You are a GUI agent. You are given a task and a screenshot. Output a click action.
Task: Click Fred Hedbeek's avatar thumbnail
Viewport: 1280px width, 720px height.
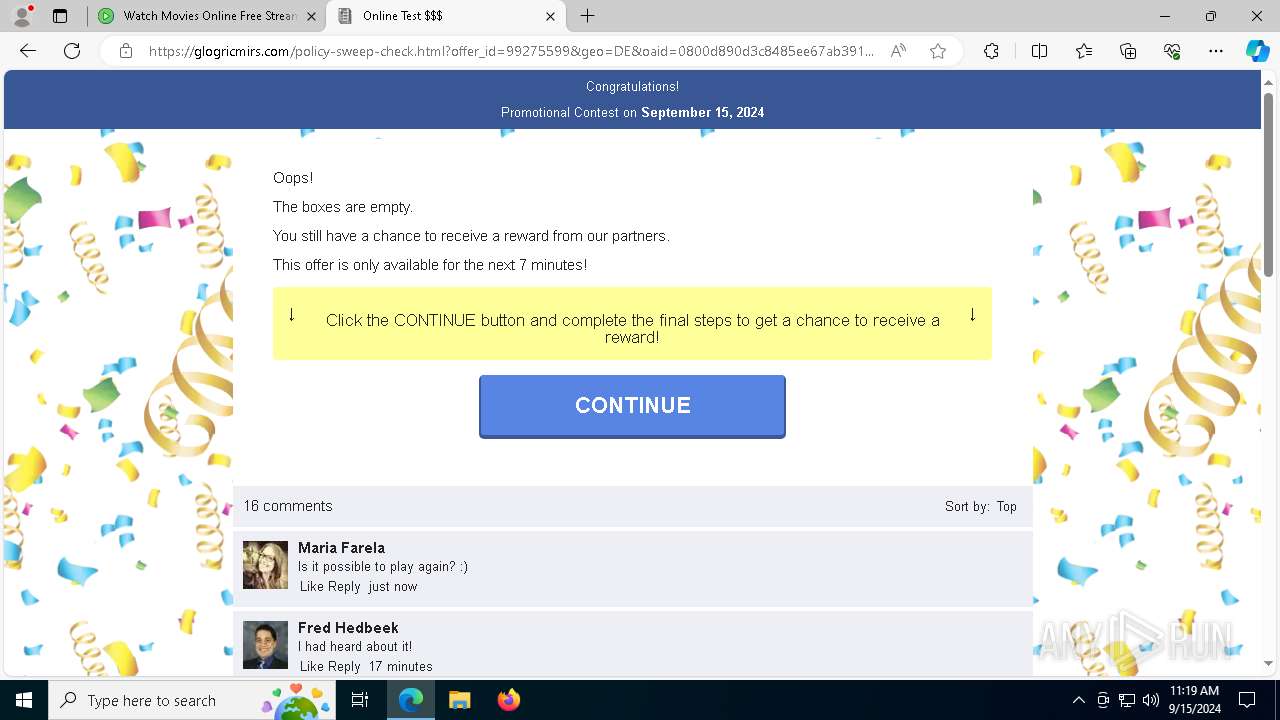[265, 645]
